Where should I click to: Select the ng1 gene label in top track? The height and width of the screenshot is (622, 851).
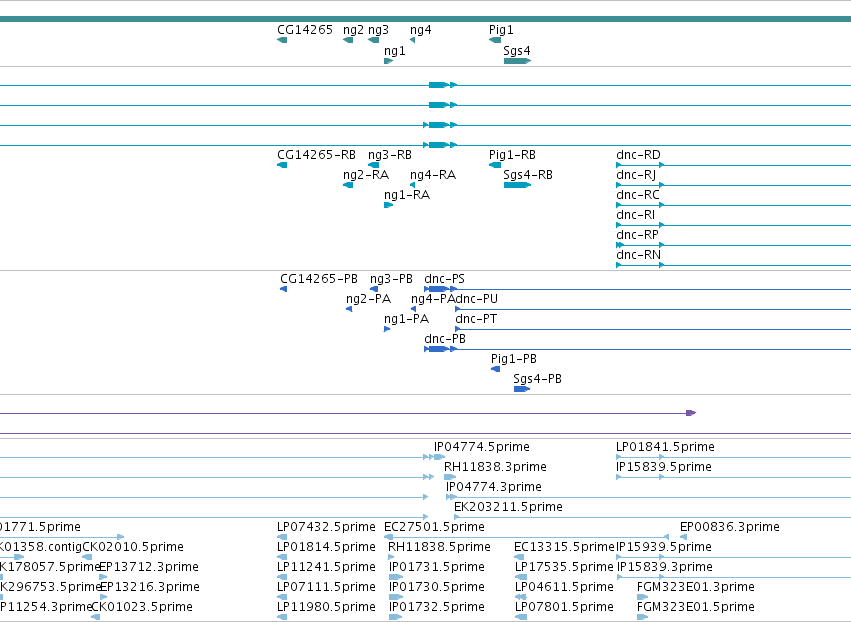pos(395,51)
